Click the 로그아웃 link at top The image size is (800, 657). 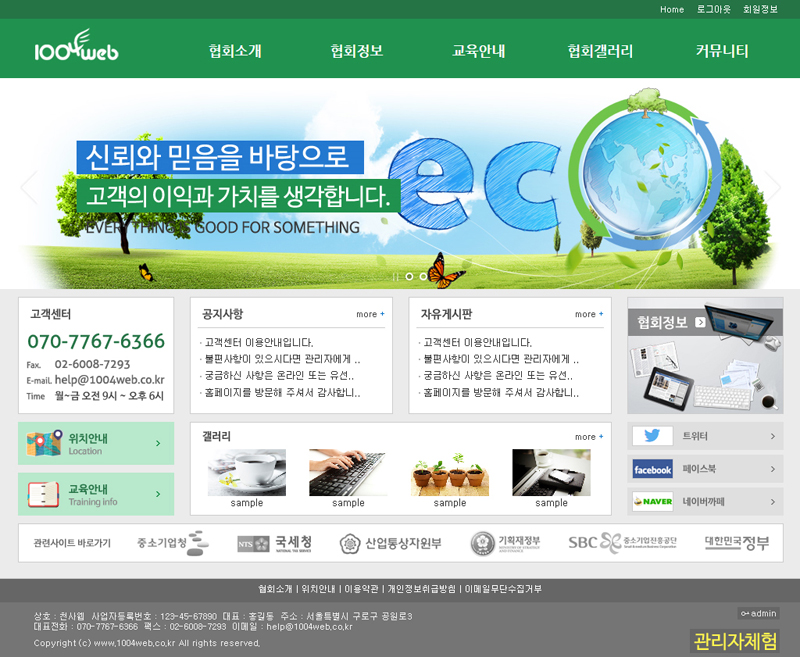tap(713, 9)
